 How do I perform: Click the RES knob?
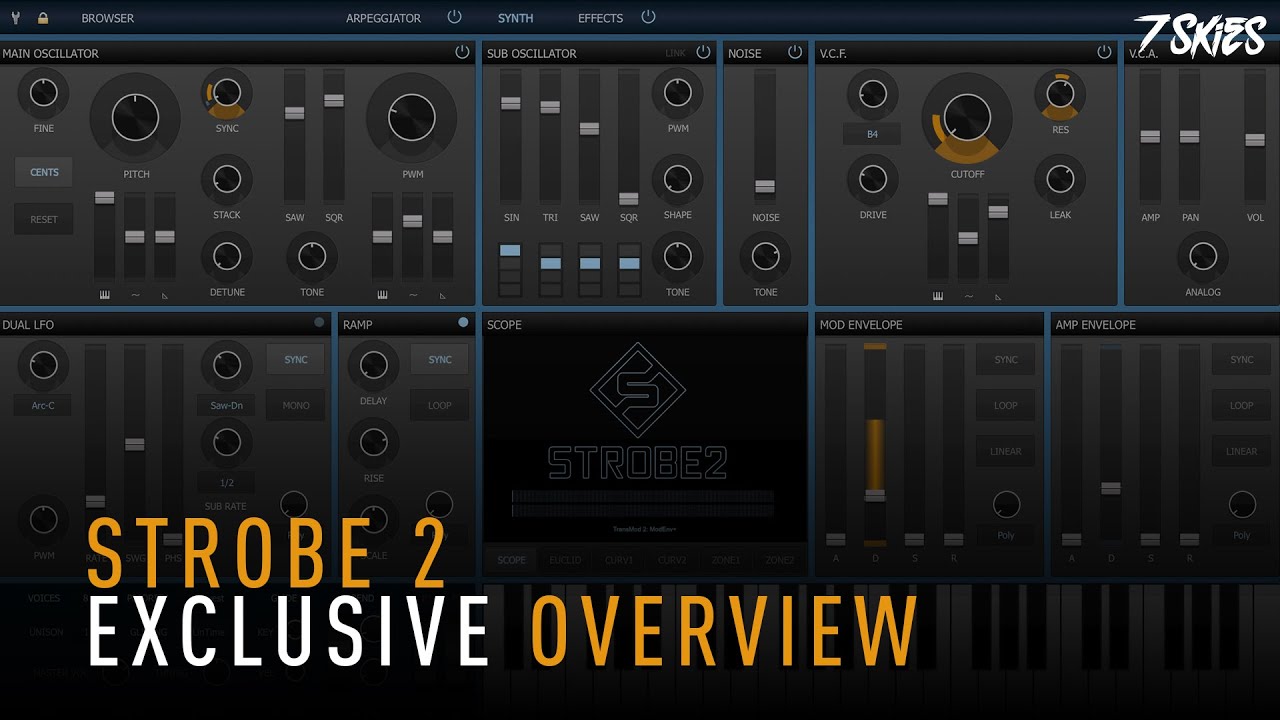[1060, 94]
